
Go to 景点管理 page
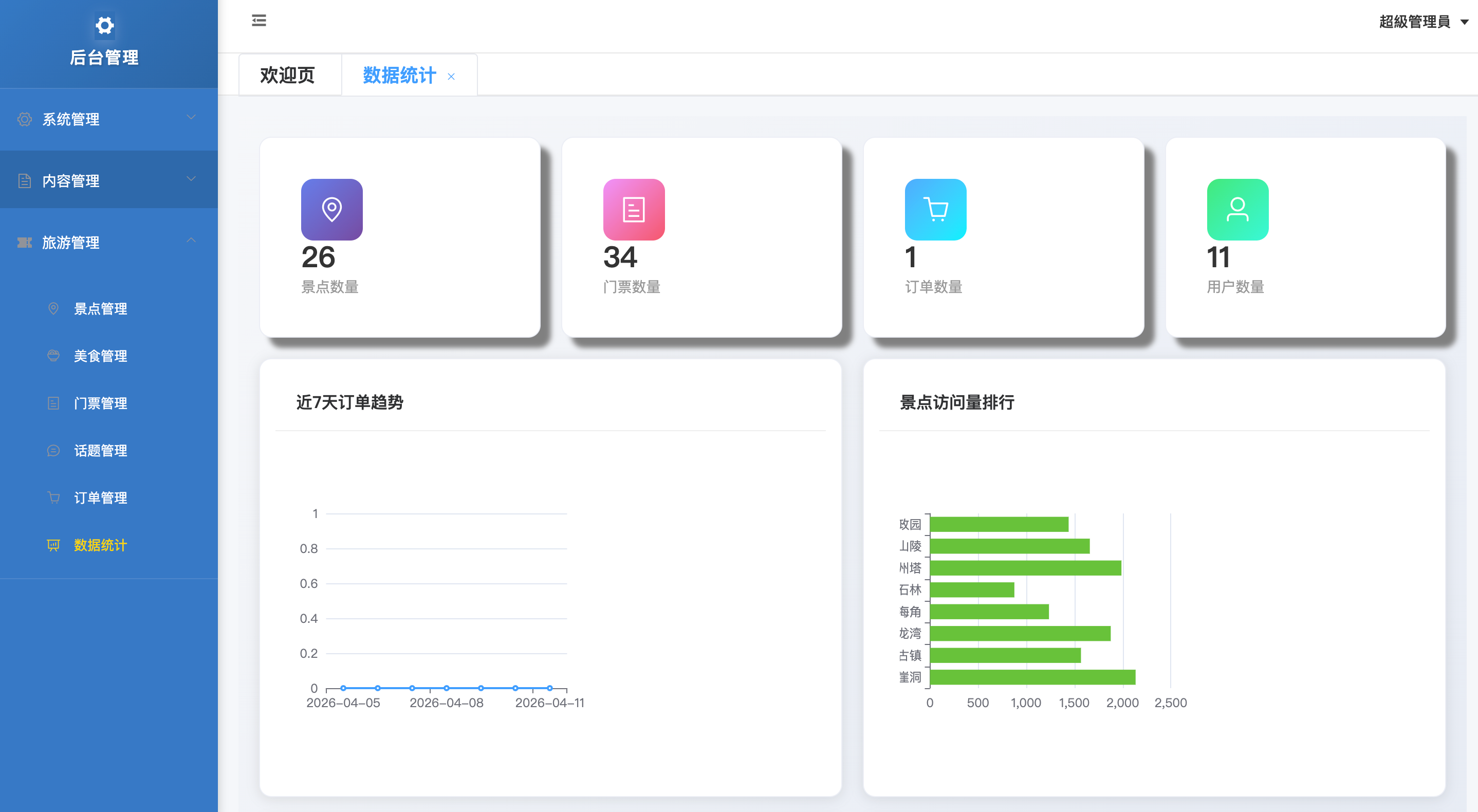coord(100,309)
